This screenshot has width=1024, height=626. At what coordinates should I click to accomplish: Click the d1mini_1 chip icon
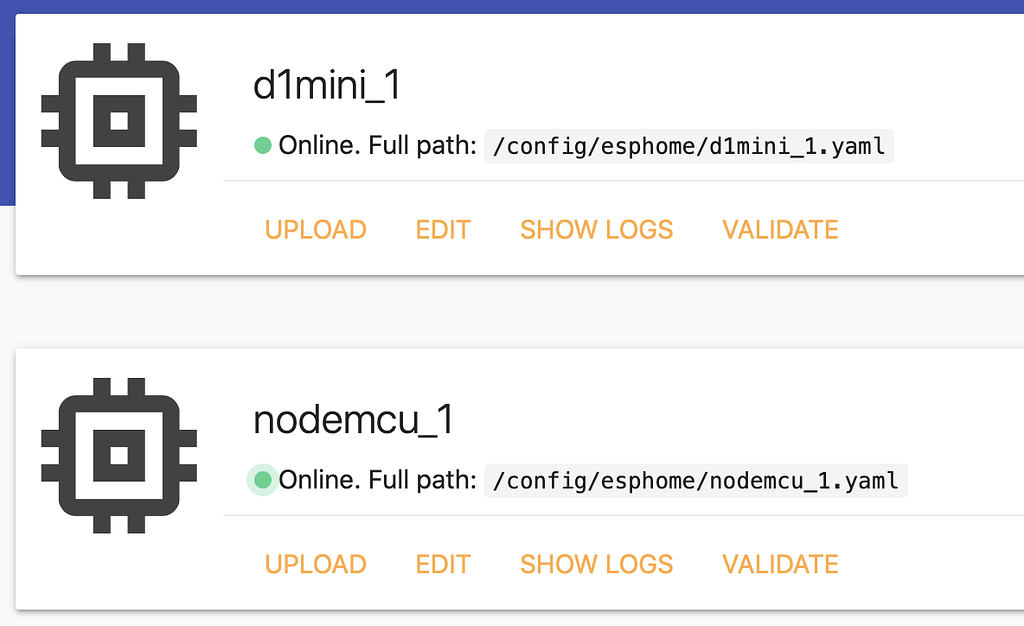119,121
